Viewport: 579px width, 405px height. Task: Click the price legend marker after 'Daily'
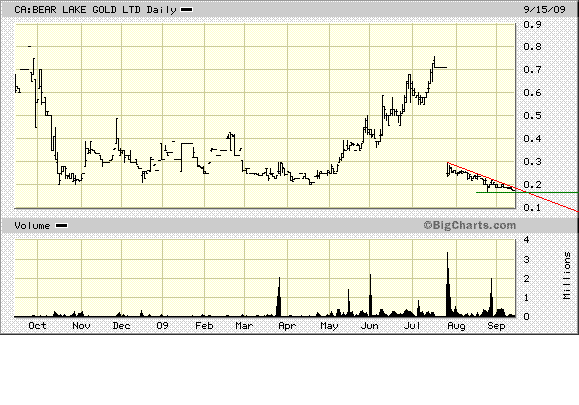(x=186, y=10)
